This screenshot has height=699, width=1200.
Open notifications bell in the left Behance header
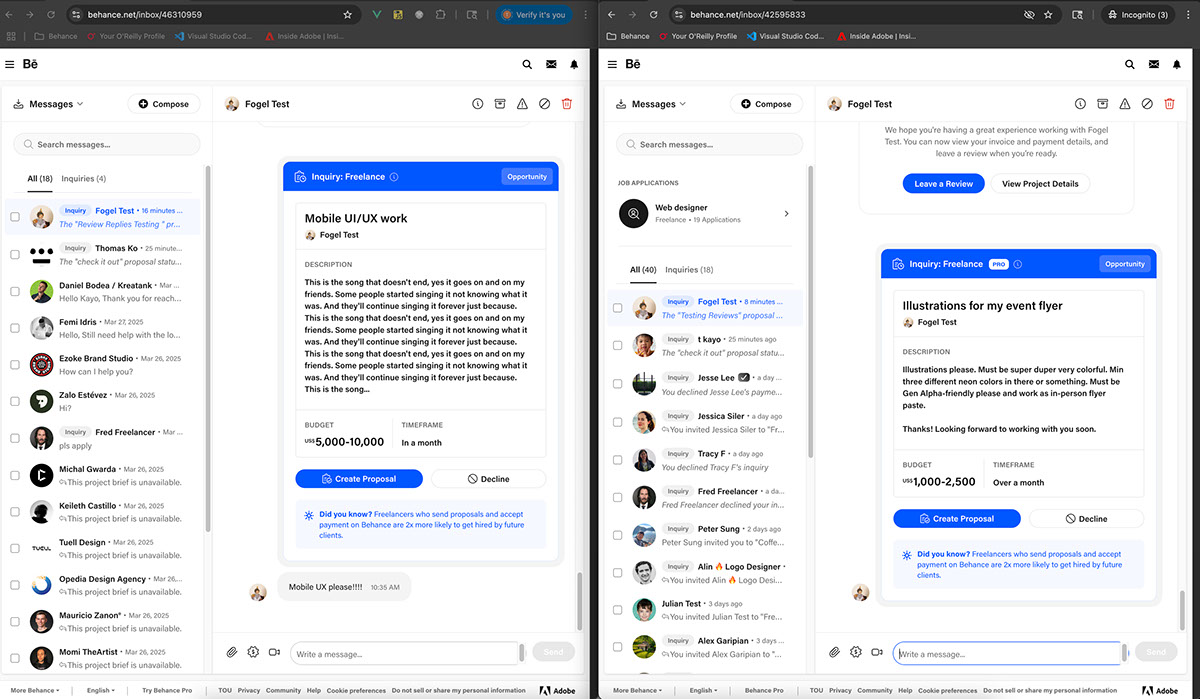(574, 64)
